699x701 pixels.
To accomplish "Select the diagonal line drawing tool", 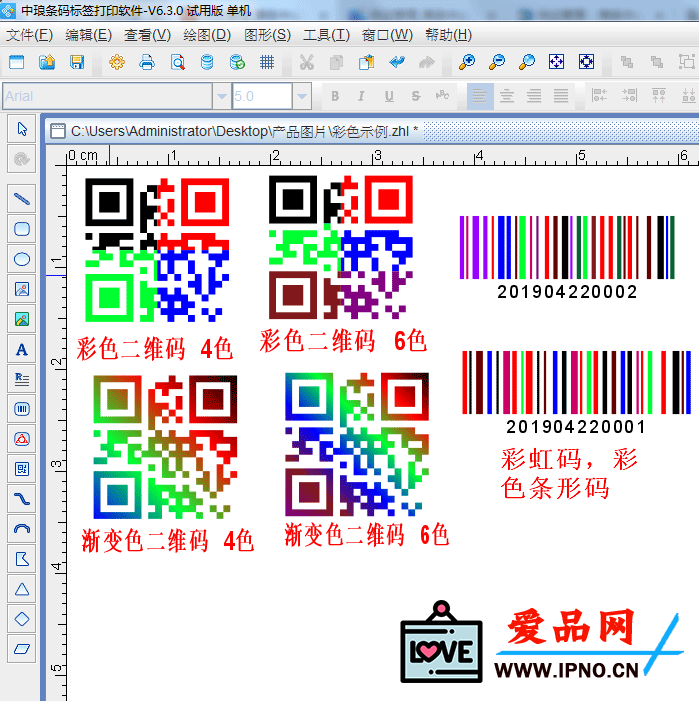I will 21,198.
